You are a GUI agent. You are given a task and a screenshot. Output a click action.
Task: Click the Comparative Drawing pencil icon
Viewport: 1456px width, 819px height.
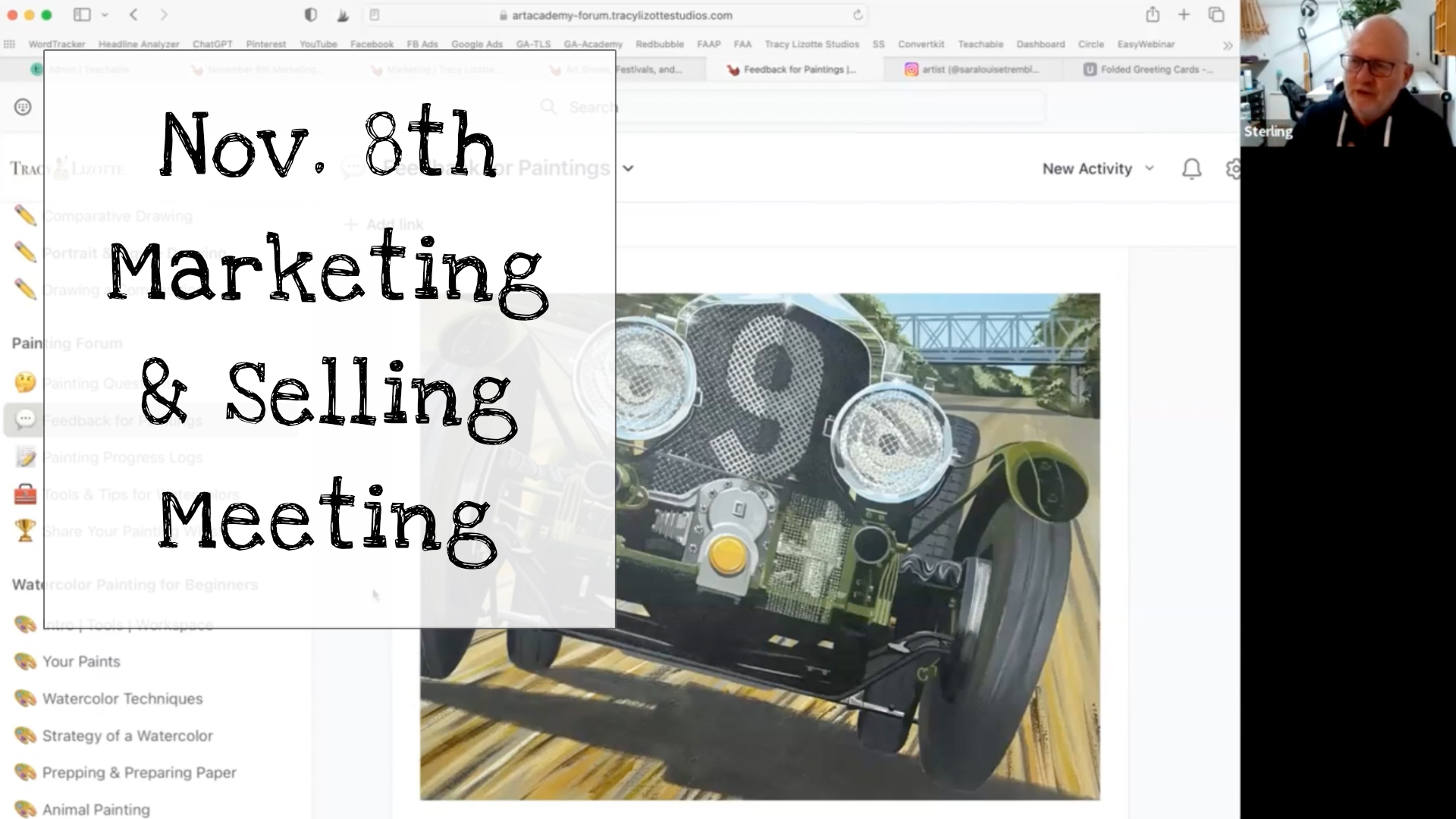[25, 215]
